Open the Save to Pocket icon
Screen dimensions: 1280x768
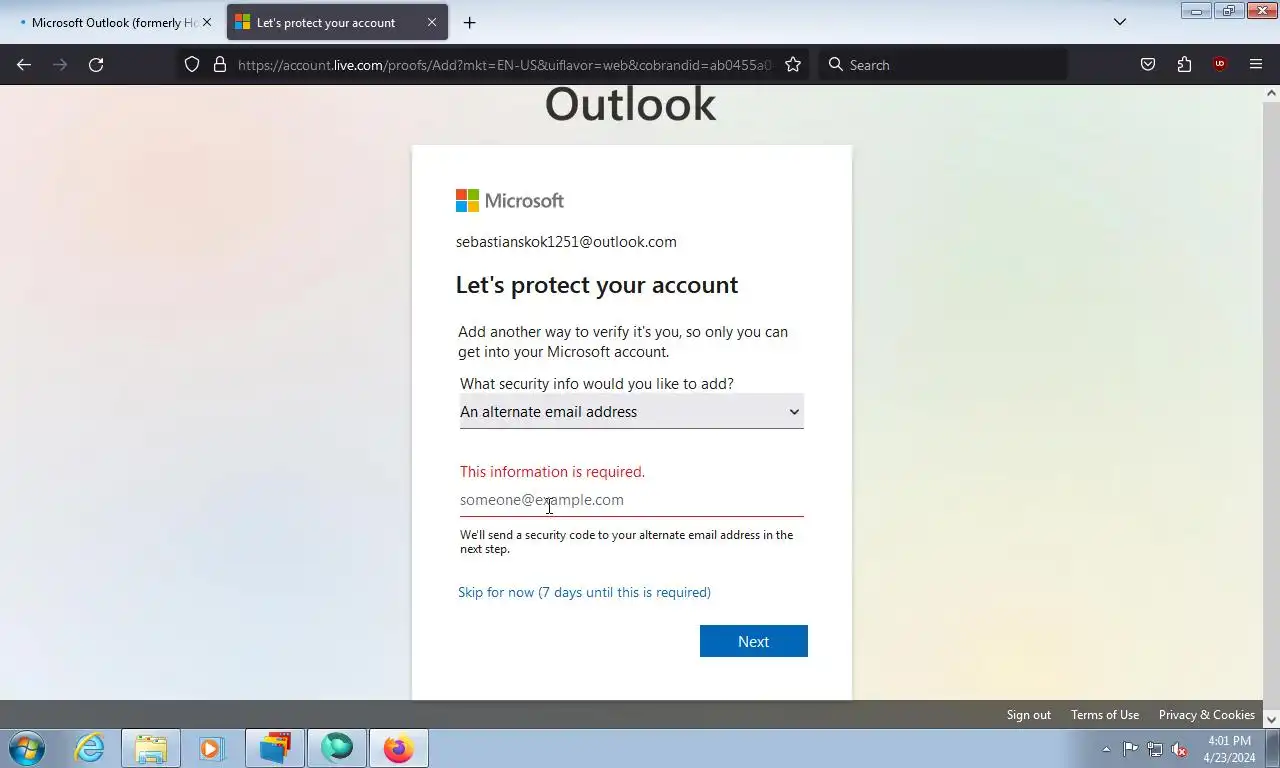pyautogui.click(x=1148, y=64)
